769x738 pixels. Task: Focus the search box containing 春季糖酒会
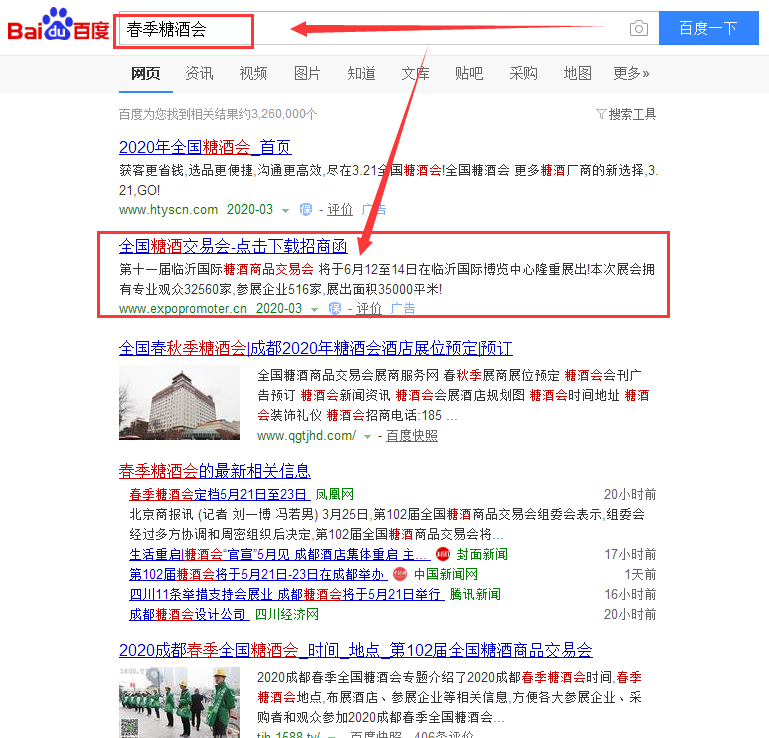185,29
